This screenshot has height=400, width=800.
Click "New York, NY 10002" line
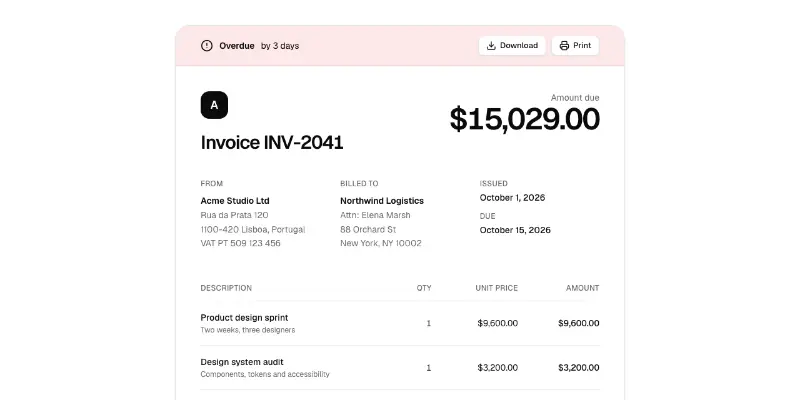(381, 243)
